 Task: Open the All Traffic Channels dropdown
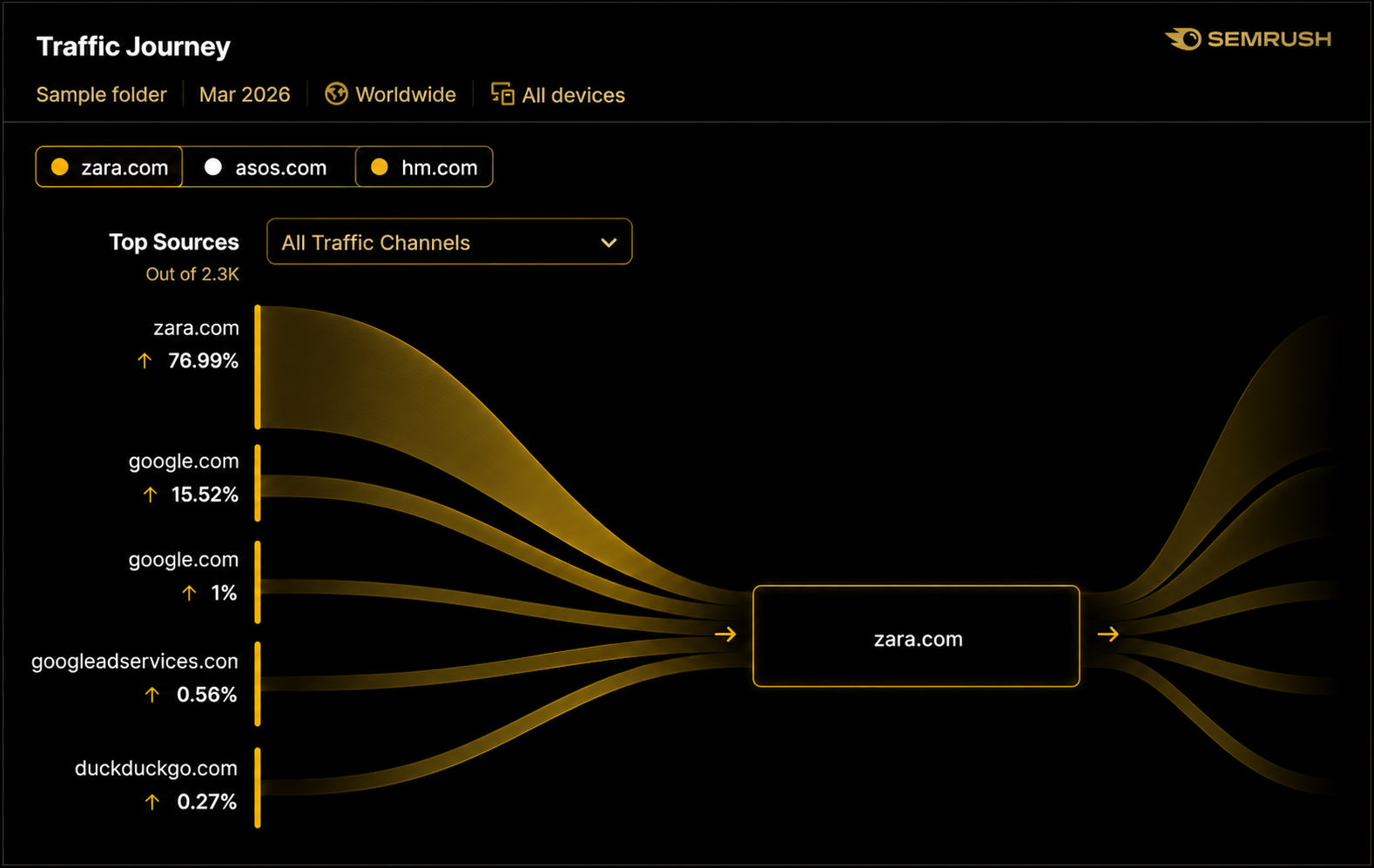pos(449,242)
